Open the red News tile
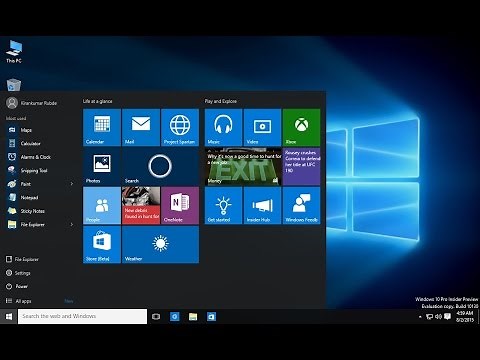The width and height of the screenshot is (480, 360). [x=141, y=205]
